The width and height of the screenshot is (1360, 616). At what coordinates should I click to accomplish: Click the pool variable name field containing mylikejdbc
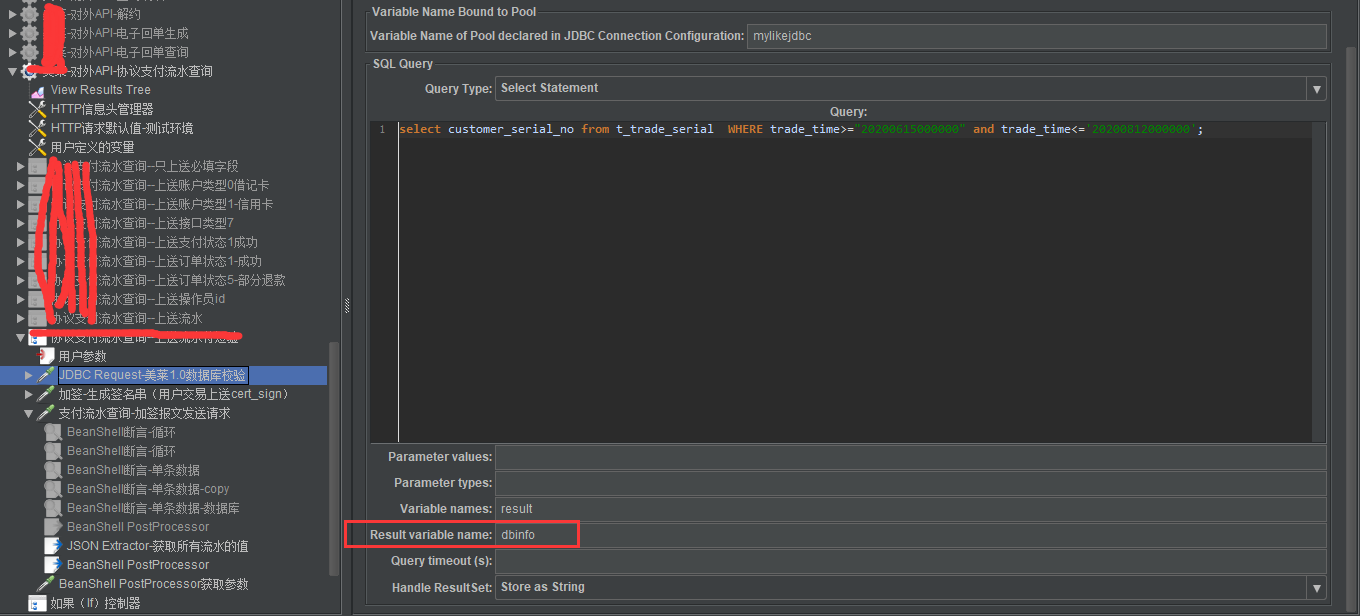point(1036,36)
